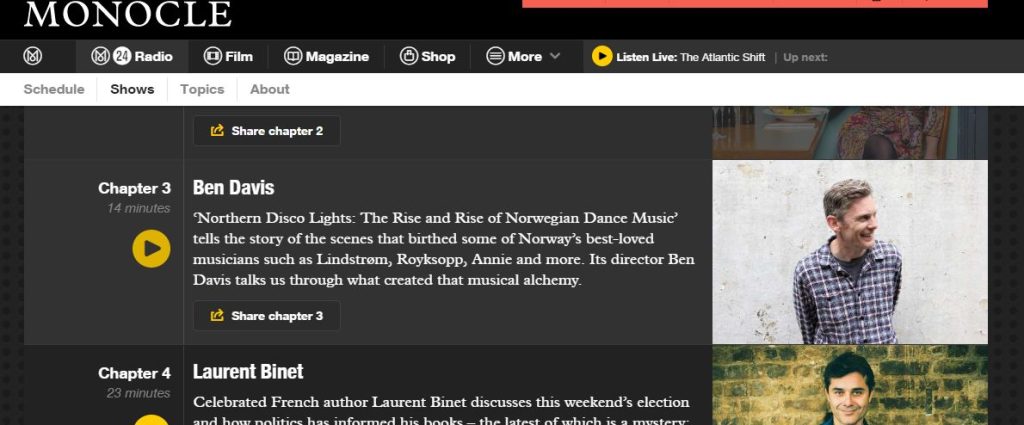Open the About tab
This screenshot has height=425, width=1024.
point(270,89)
